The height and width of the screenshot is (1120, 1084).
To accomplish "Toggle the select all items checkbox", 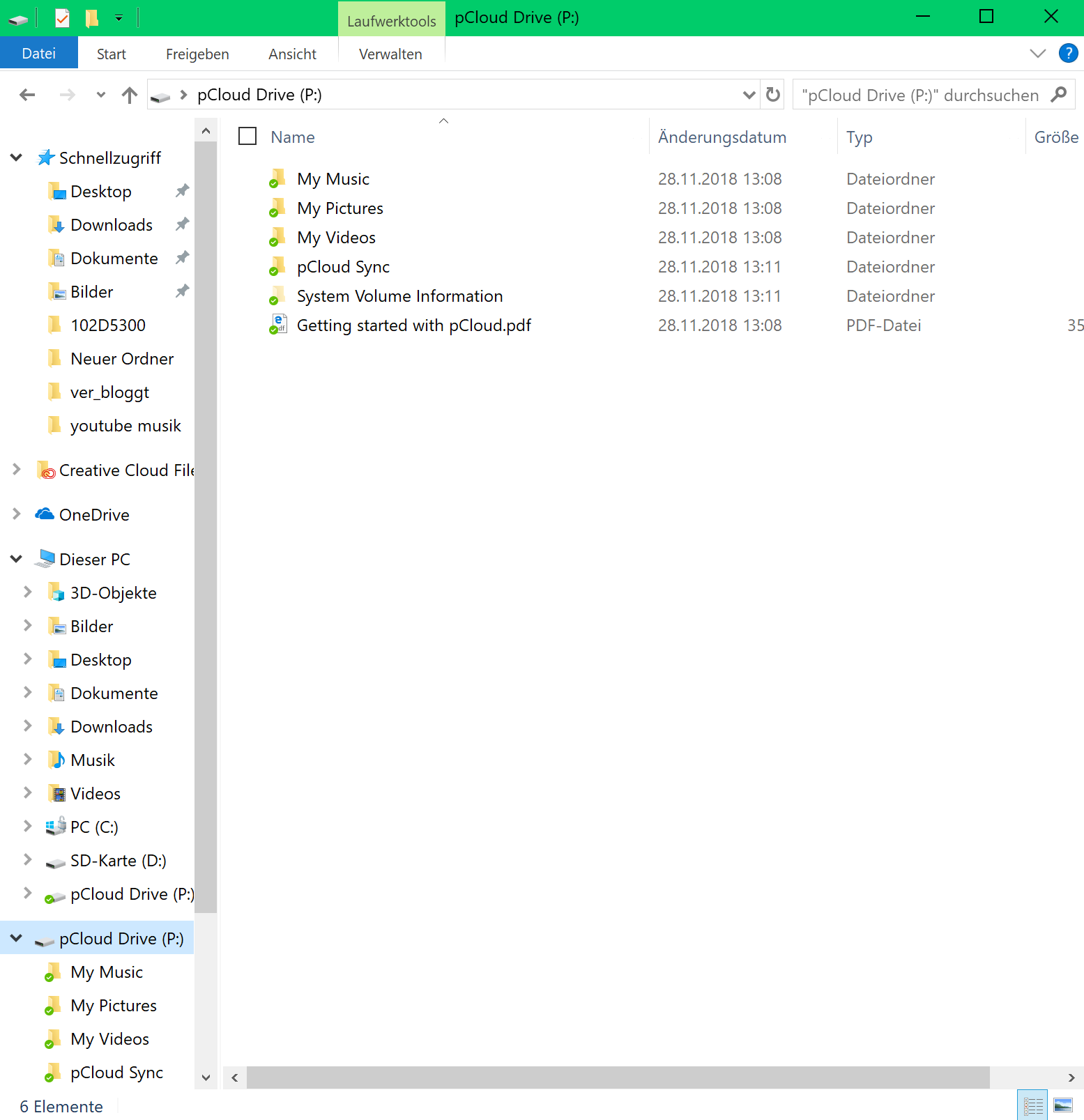I will (247, 136).
